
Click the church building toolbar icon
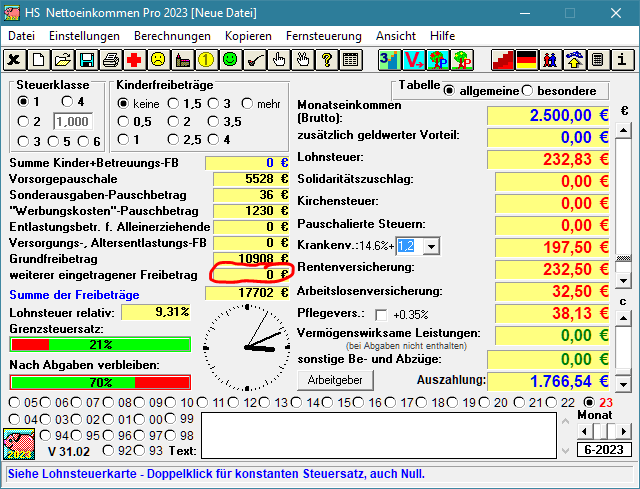[182, 60]
